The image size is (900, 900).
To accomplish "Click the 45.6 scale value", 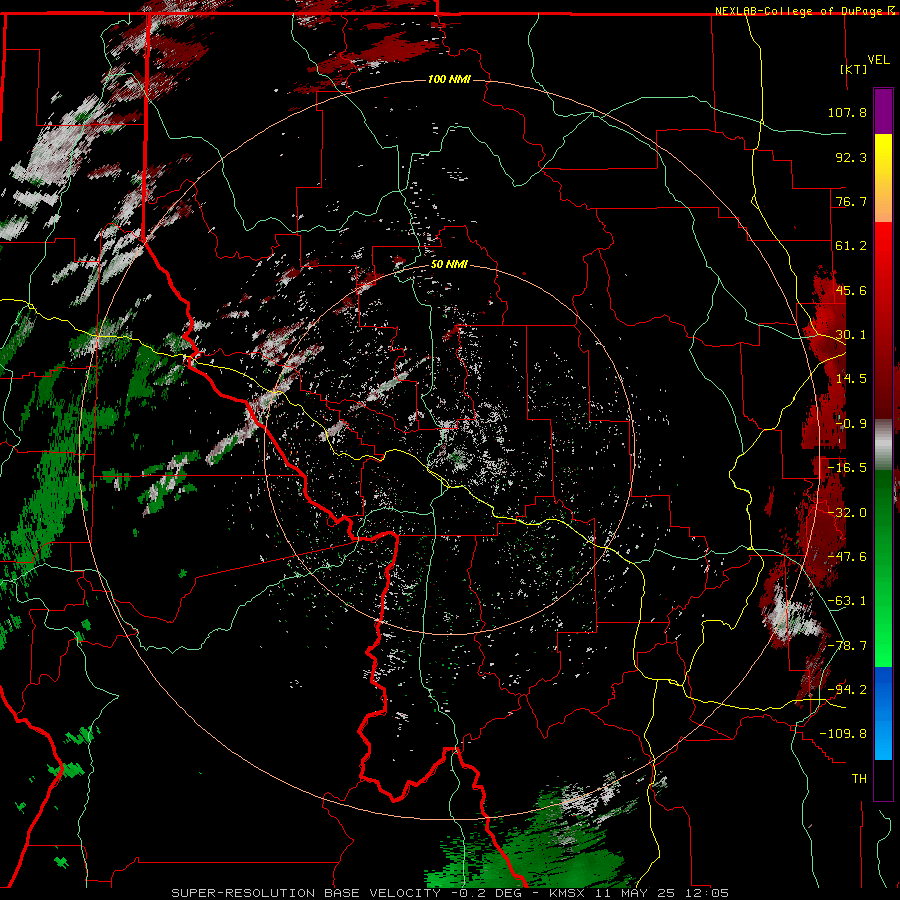I will 851,290.
